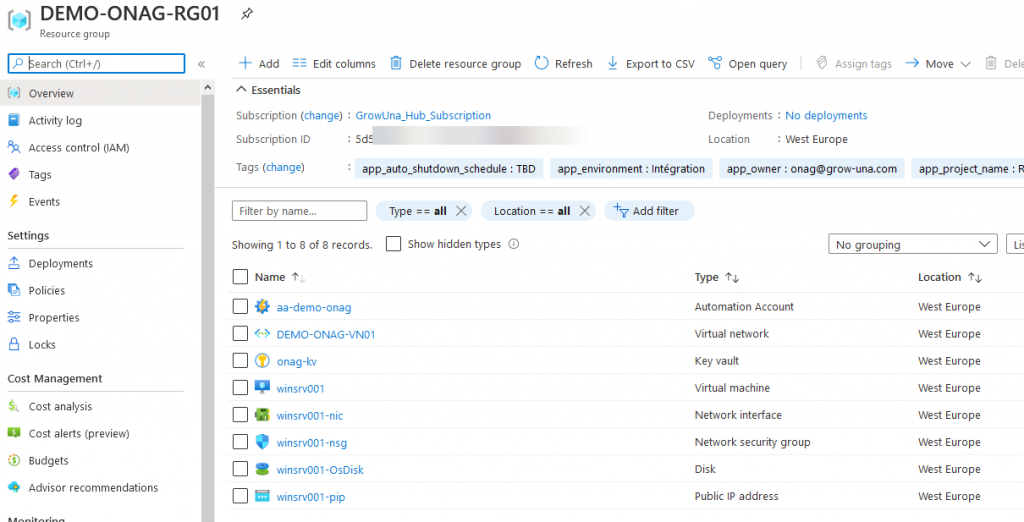Open query in Resource Graph
Screen dimensions: 1024x522
tap(748, 63)
